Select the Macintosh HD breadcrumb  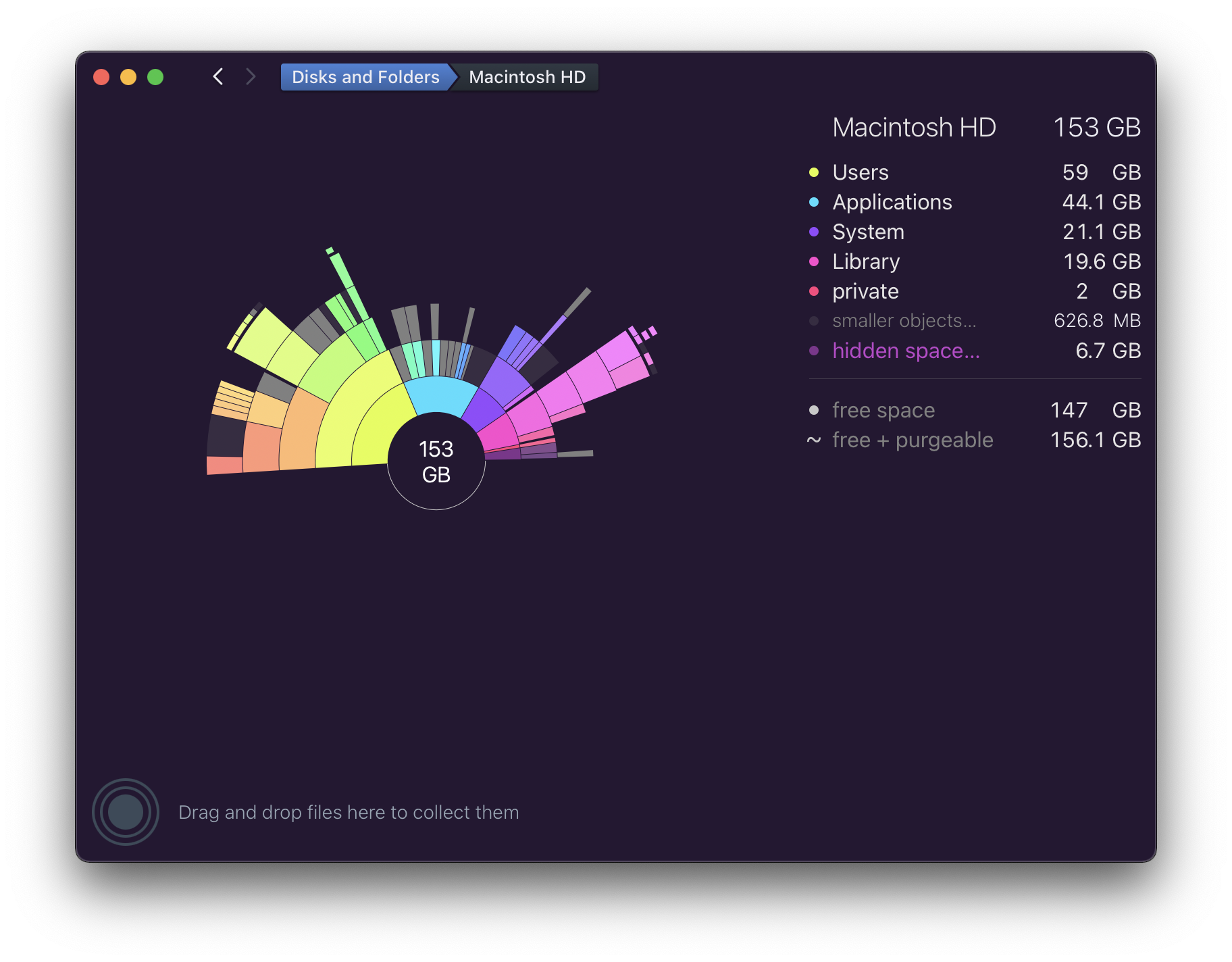coord(527,77)
